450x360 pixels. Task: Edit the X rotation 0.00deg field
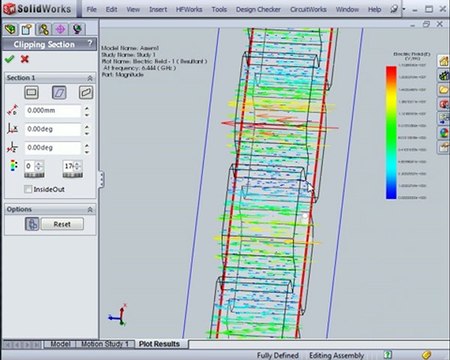point(53,129)
